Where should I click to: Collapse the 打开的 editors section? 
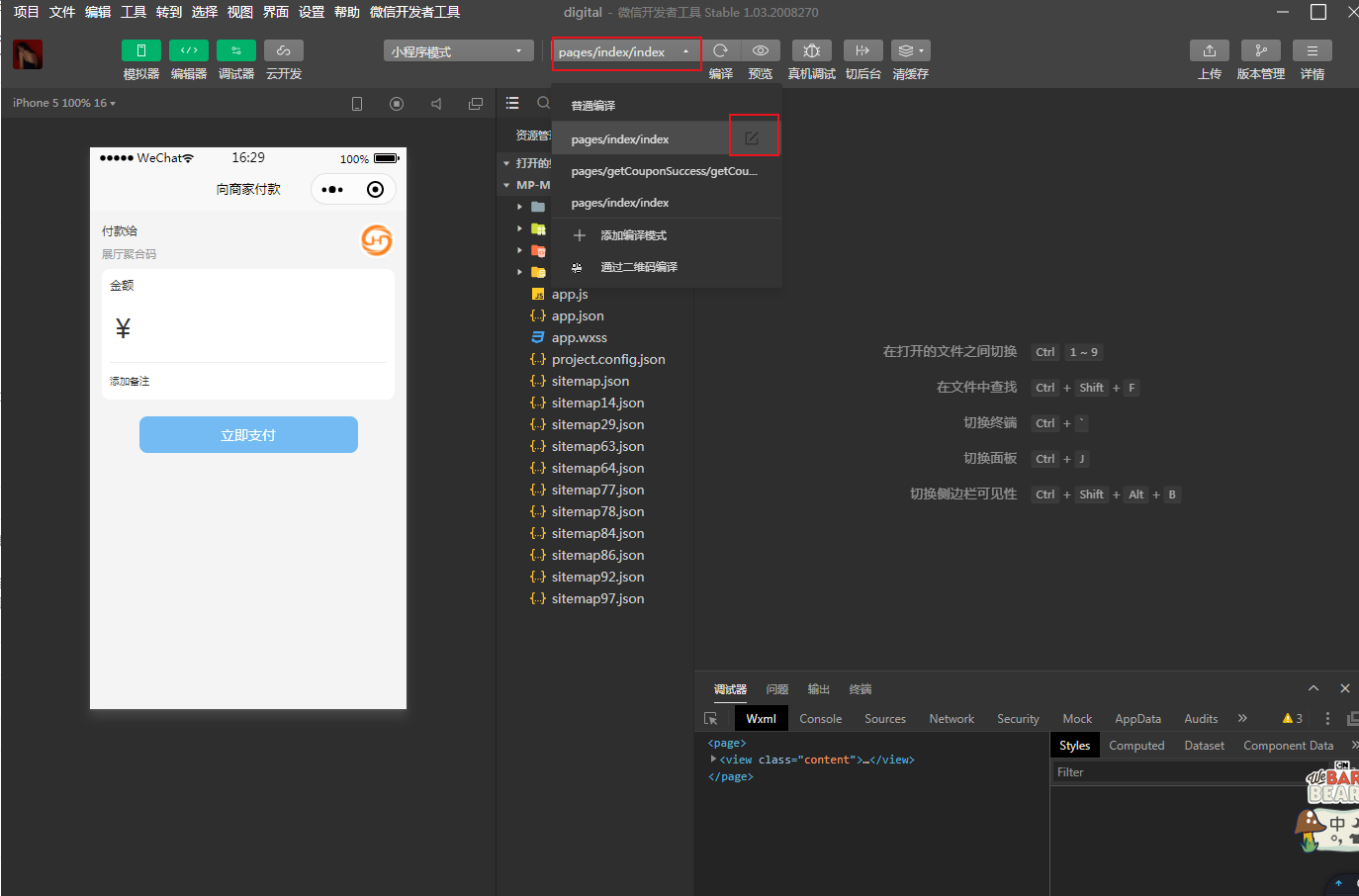tap(506, 163)
